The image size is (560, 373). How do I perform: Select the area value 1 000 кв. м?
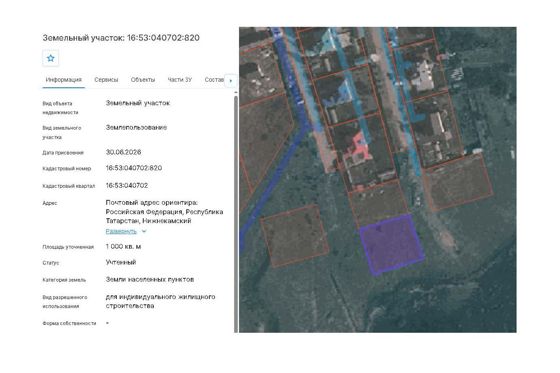click(123, 247)
